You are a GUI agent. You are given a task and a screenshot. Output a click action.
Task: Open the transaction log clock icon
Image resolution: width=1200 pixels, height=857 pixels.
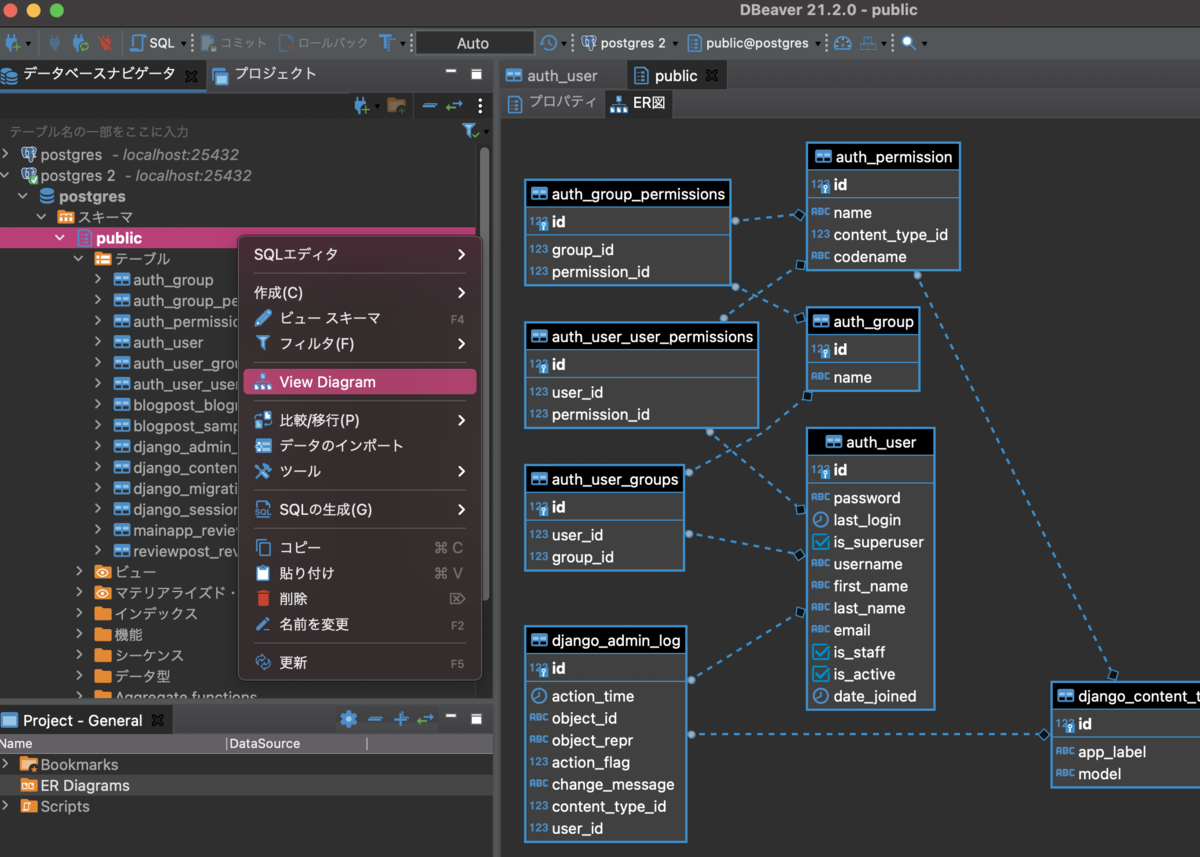(x=548, y=43)
